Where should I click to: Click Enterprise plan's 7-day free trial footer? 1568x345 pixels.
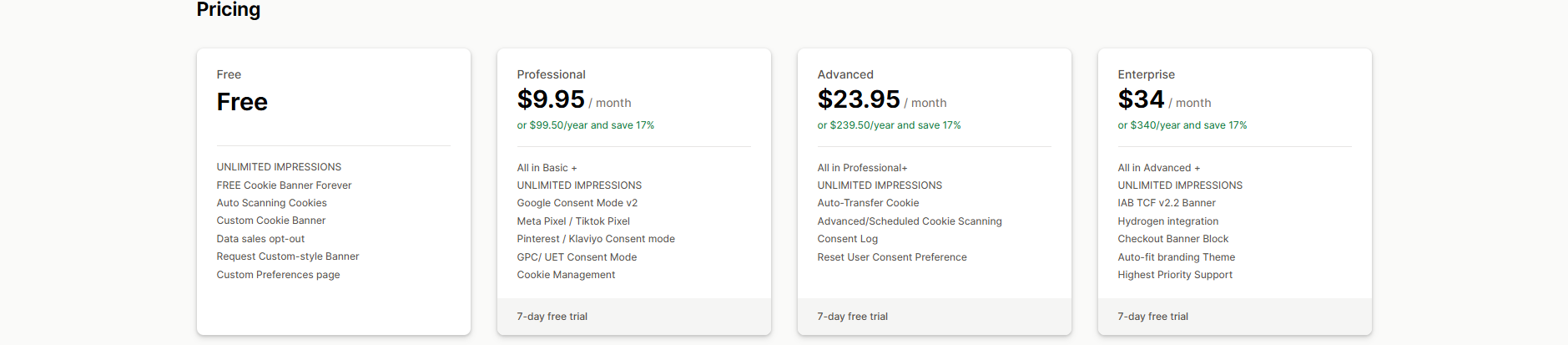(1152, 317)
